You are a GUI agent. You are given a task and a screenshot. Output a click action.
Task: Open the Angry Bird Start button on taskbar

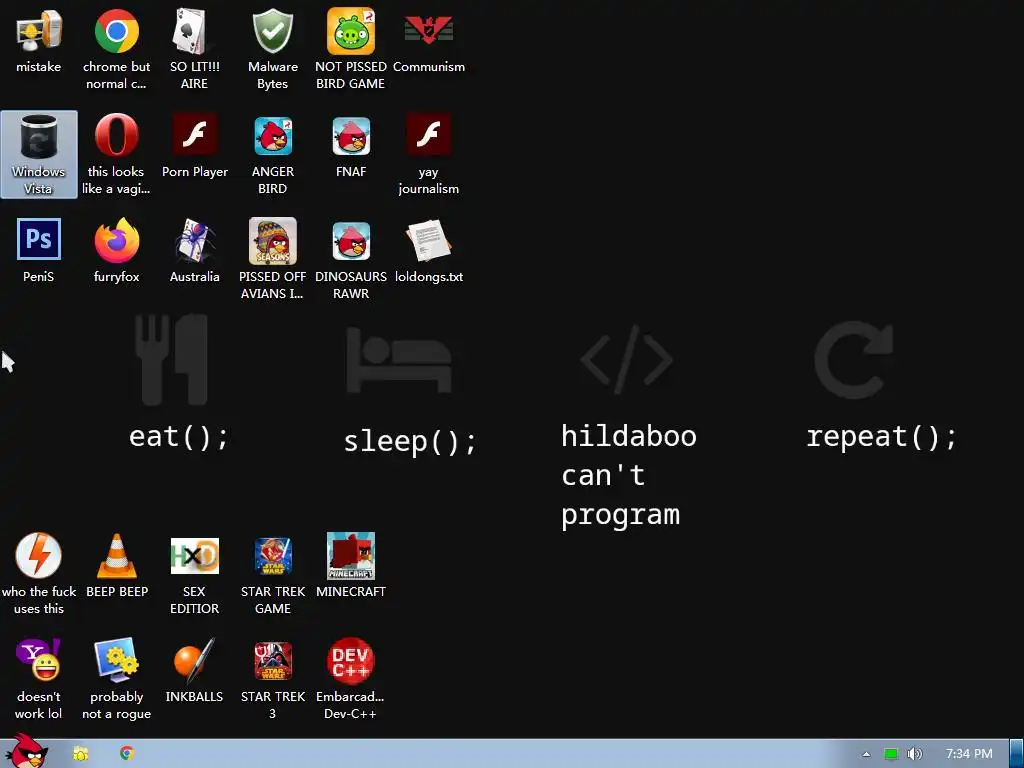click(x=26, y=752)
